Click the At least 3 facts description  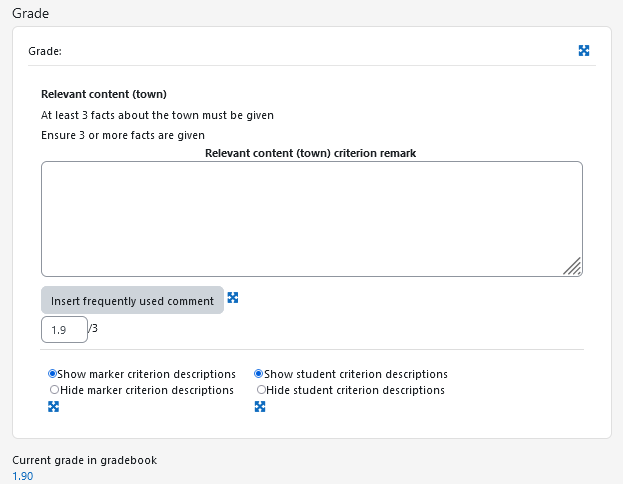point(157,115)
